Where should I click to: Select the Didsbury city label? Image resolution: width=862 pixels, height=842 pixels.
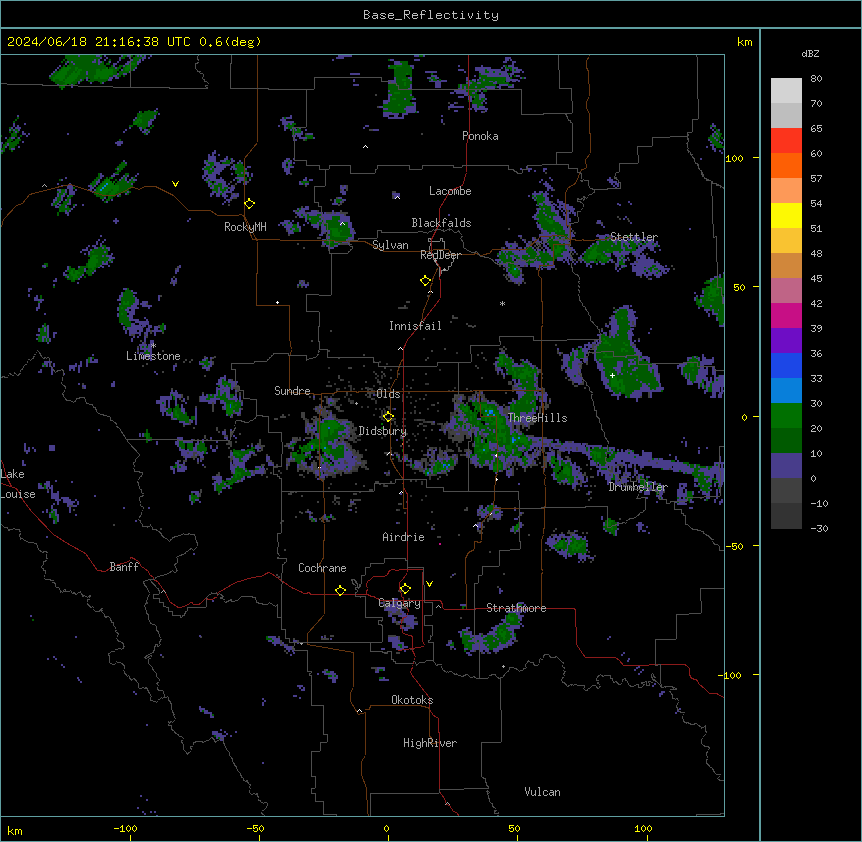(x=383, y=431)
